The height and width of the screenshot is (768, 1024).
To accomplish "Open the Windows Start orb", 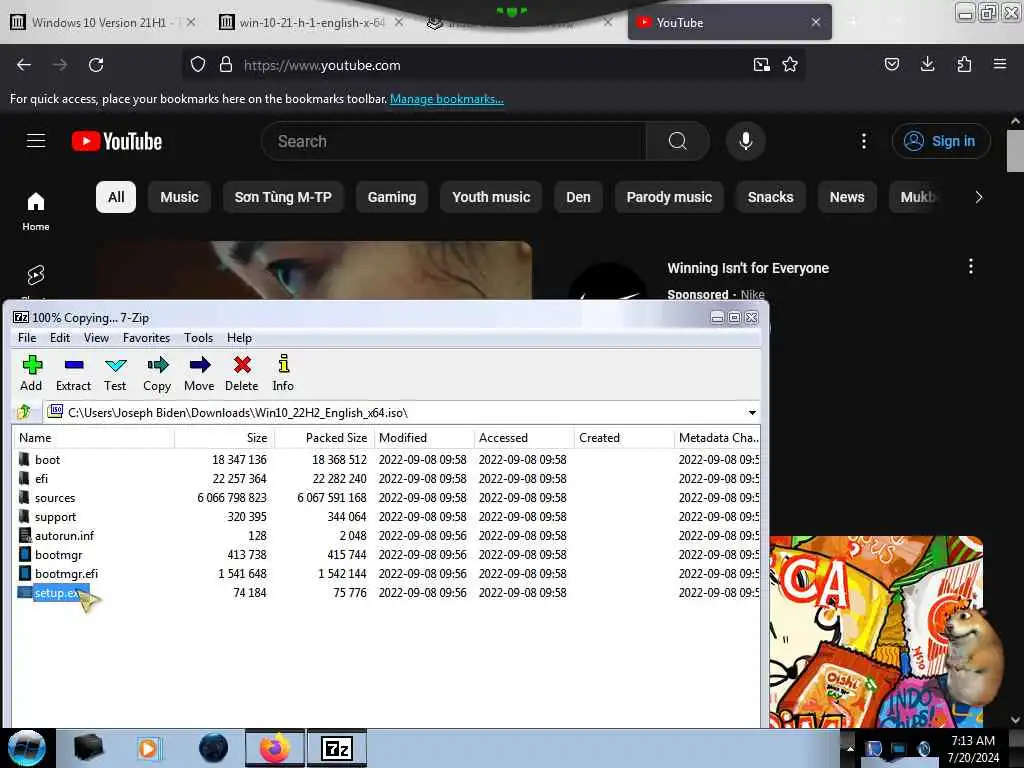I will coord(27,748).
